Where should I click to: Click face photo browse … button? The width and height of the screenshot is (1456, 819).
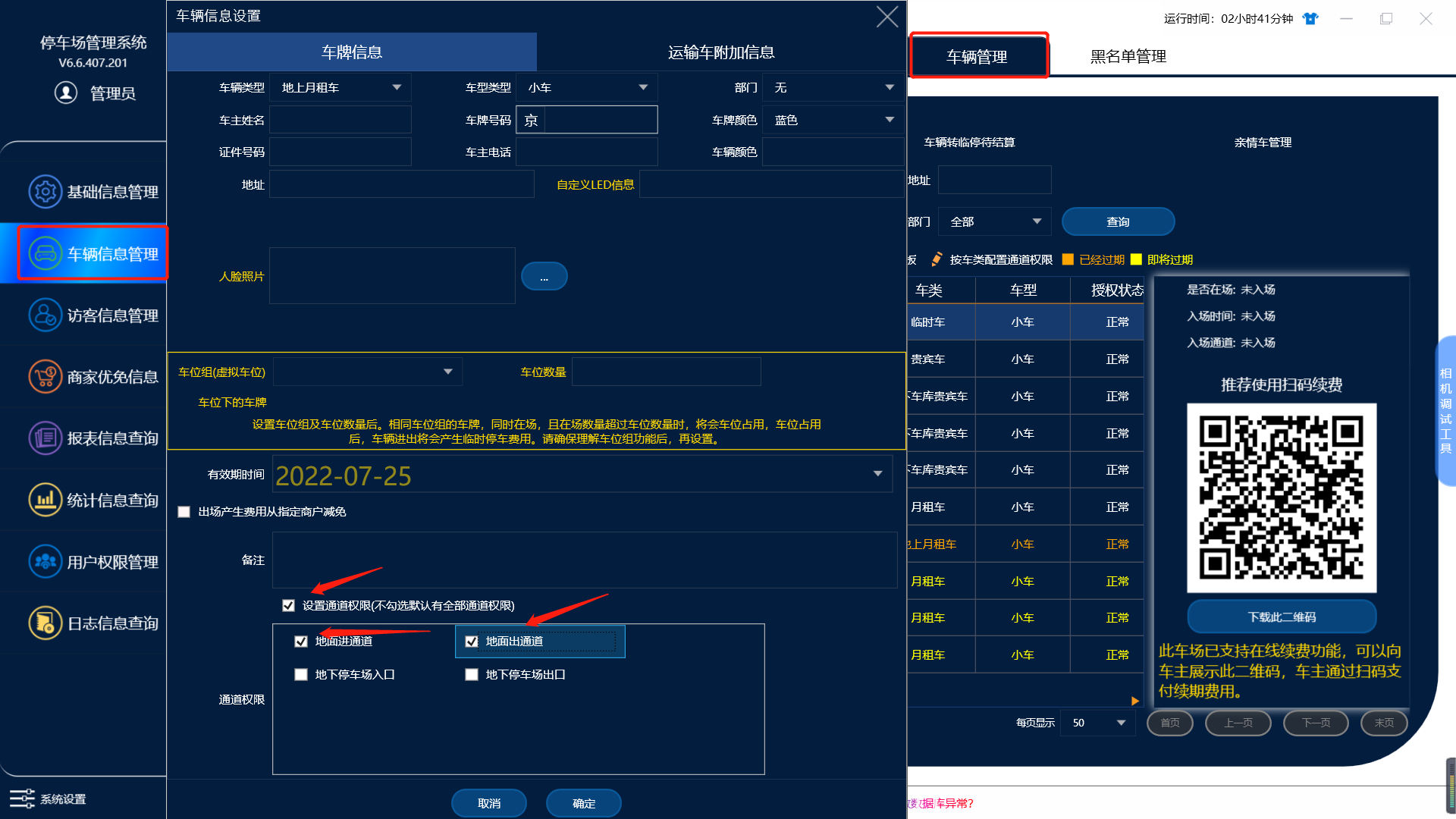544,276
